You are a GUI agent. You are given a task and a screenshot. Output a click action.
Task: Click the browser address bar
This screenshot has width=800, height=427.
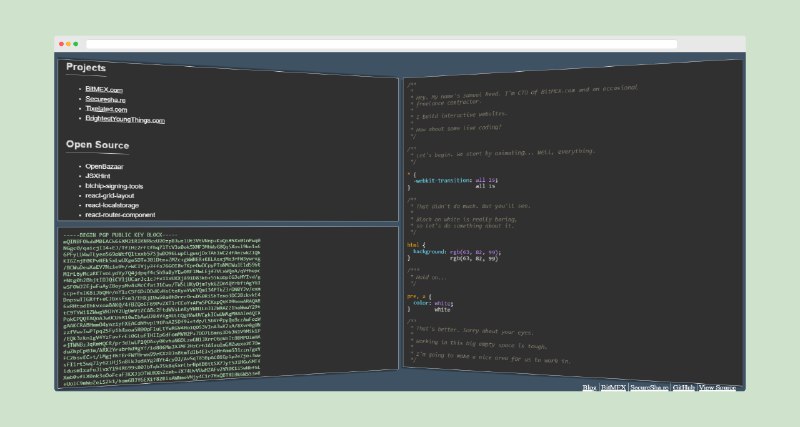[382, 44]
